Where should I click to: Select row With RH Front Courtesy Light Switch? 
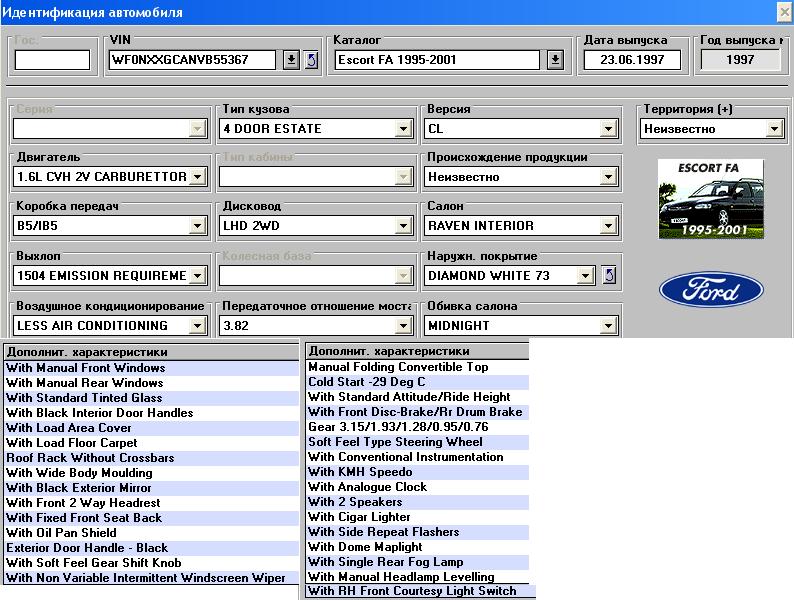click(421, 591)
